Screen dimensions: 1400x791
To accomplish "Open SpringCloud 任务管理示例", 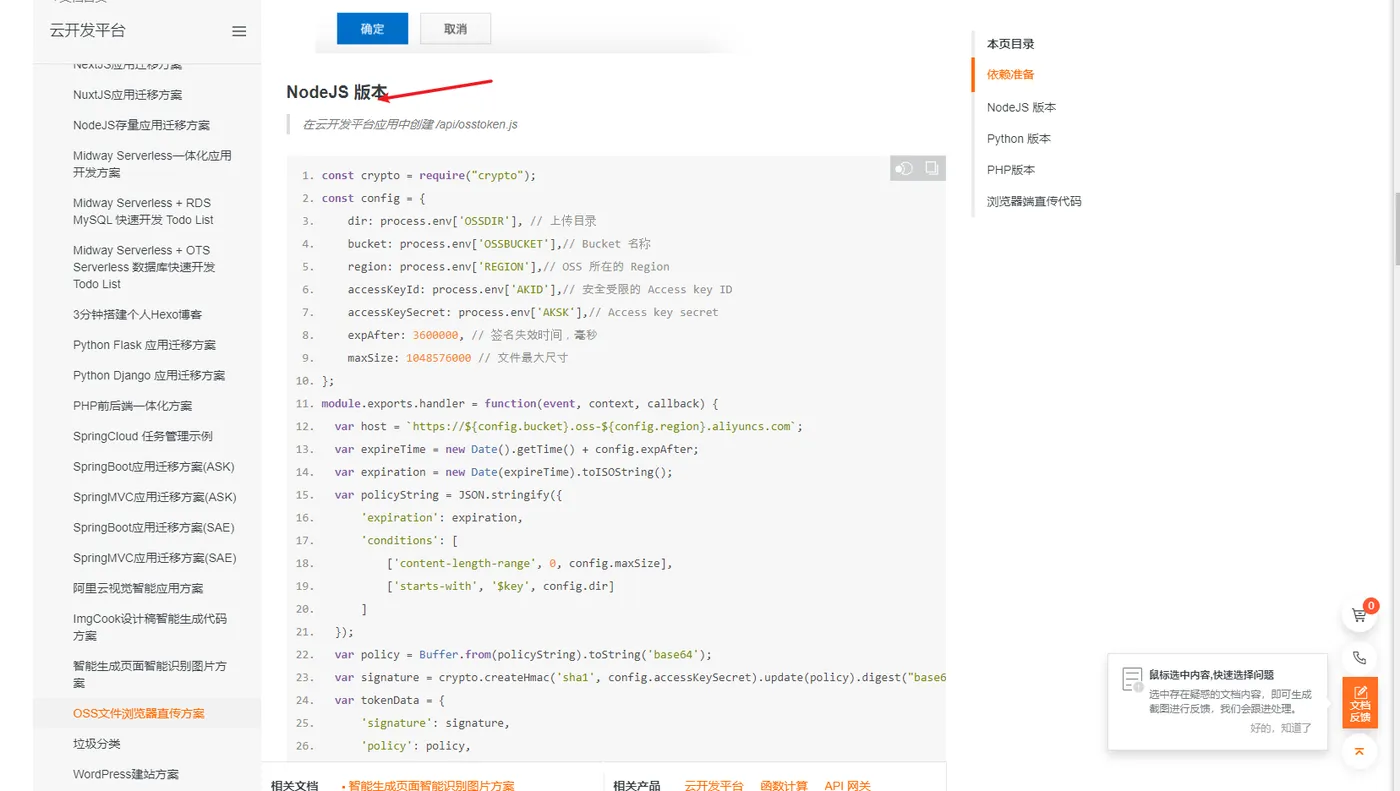I will click(143, 436).
